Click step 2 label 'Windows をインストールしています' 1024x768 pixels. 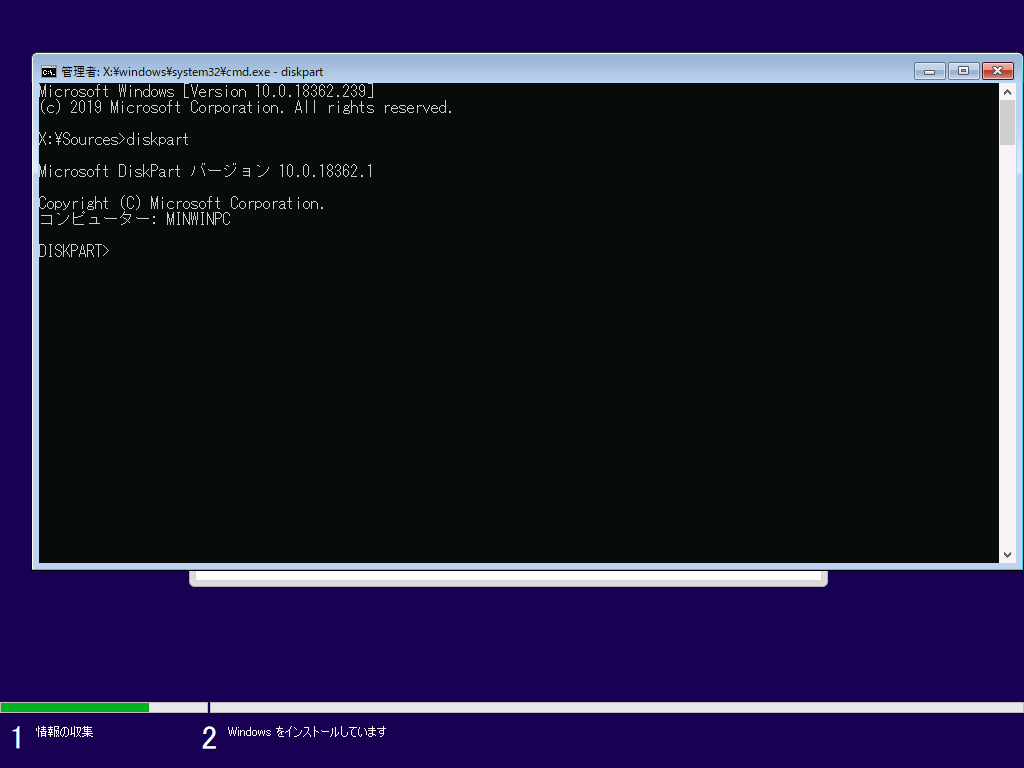307,731
